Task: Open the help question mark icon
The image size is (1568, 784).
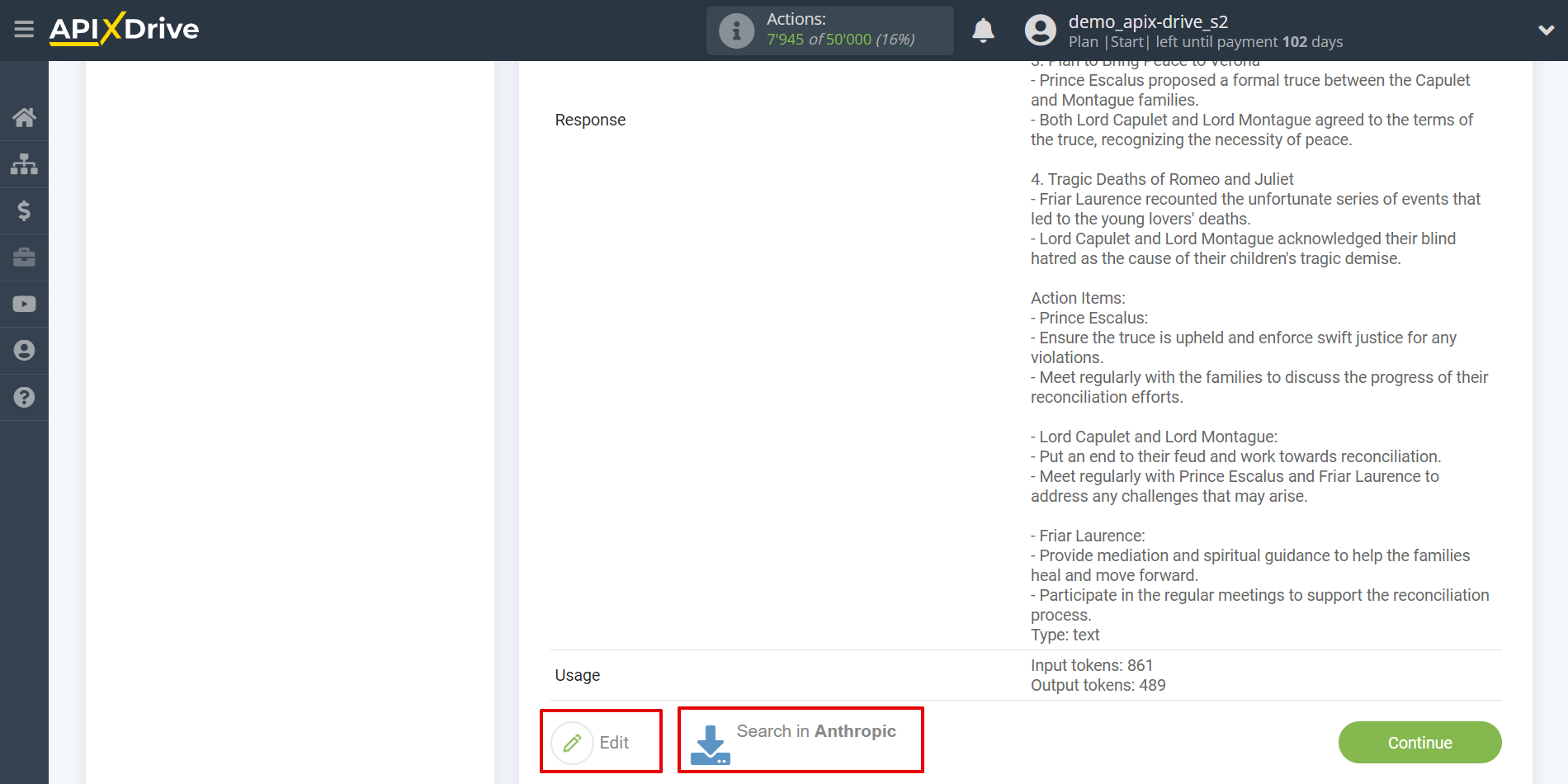Action: pos(24,397)
